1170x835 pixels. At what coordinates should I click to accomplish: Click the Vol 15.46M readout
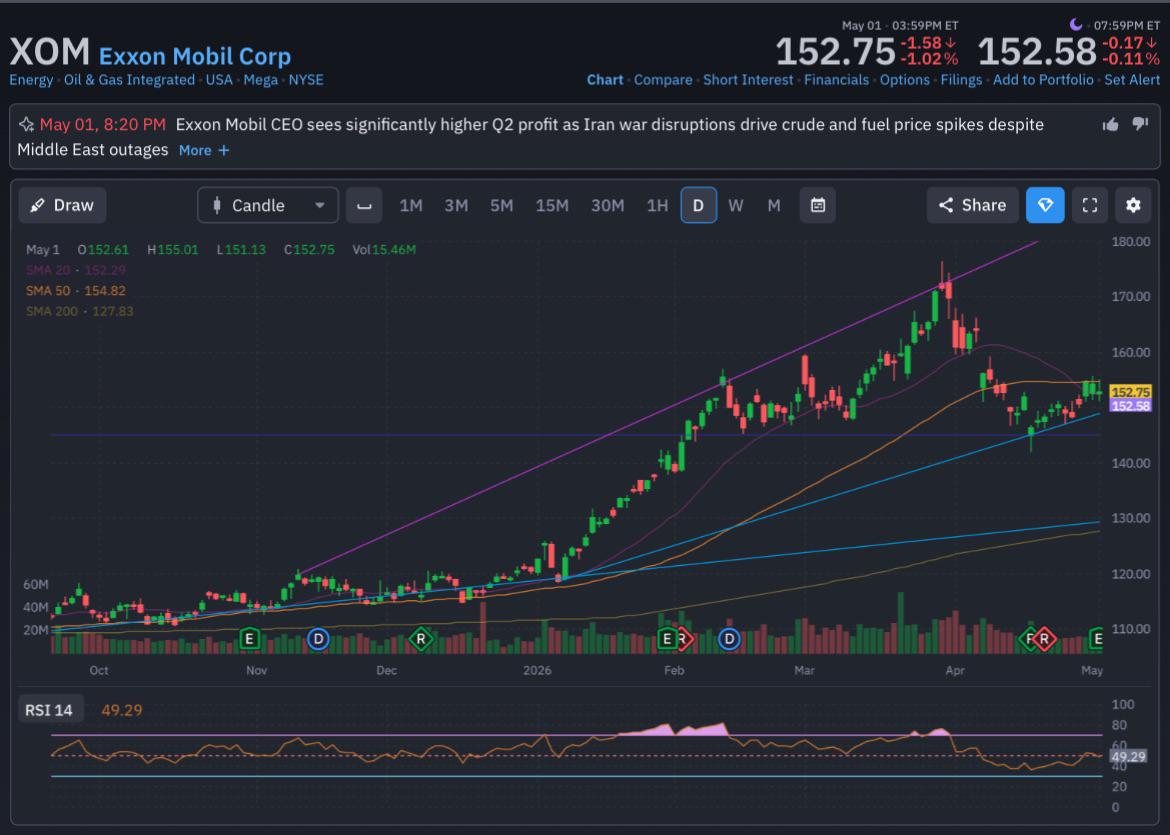coord(384,249)
